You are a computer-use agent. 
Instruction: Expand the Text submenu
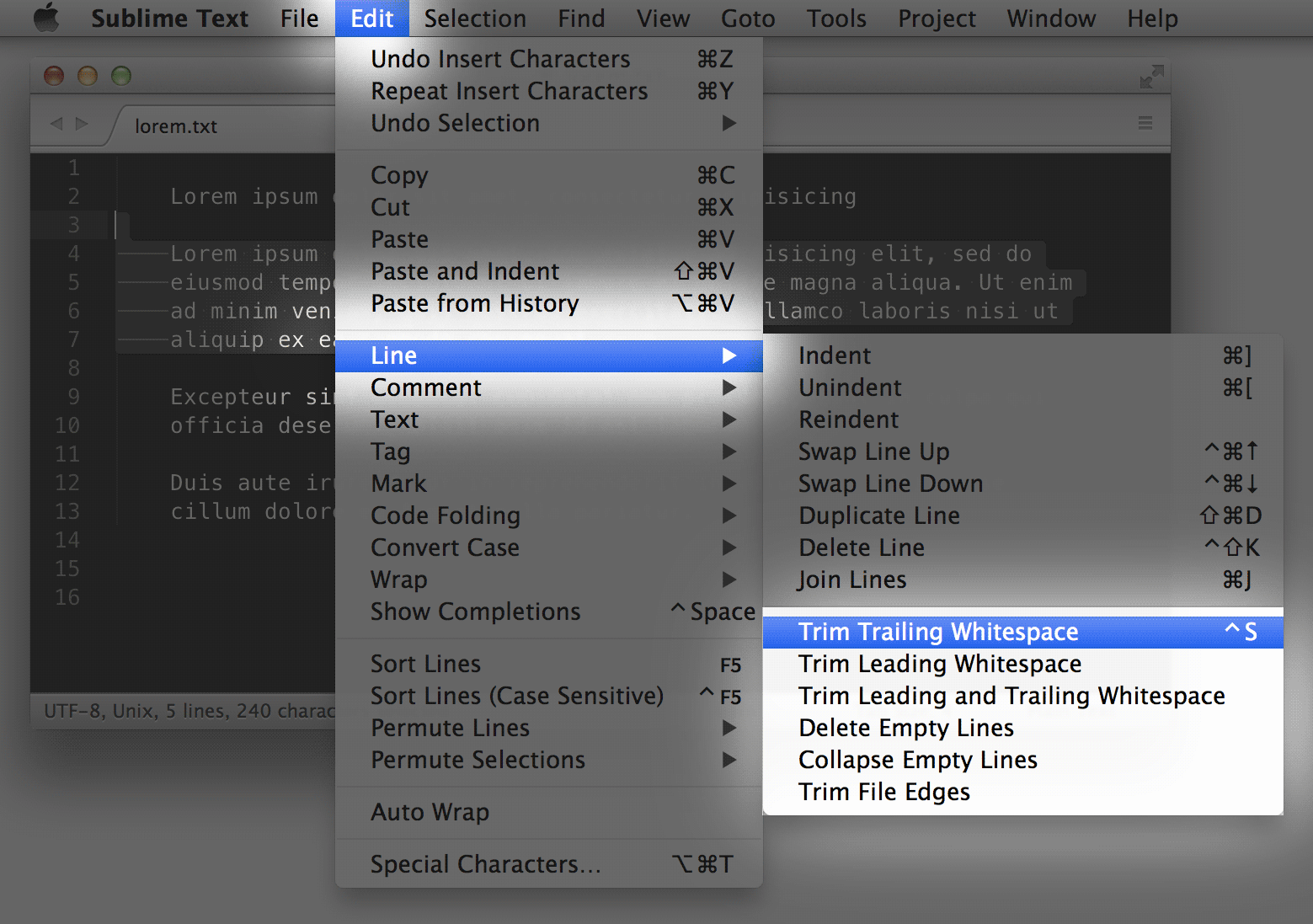549,419
